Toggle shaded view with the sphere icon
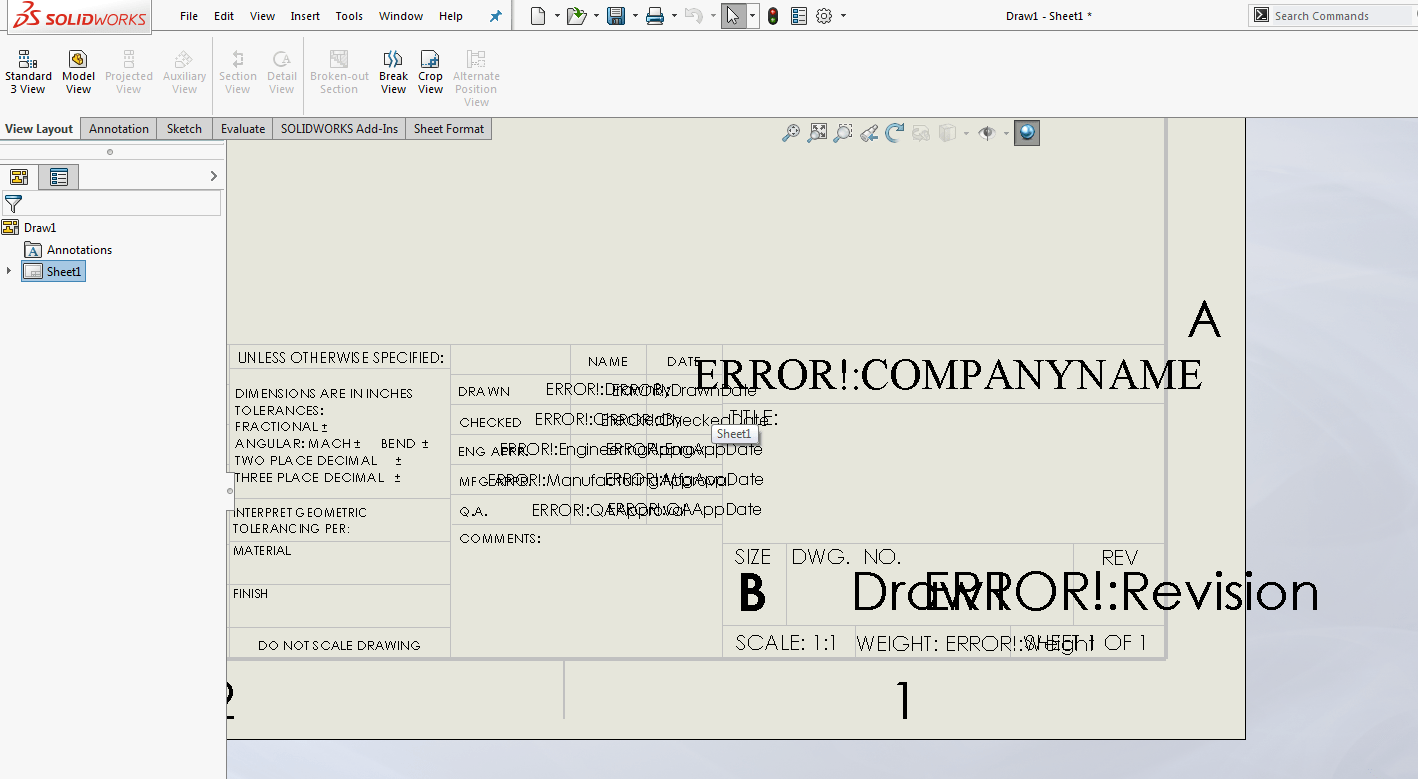 [x=1027, y=132]
